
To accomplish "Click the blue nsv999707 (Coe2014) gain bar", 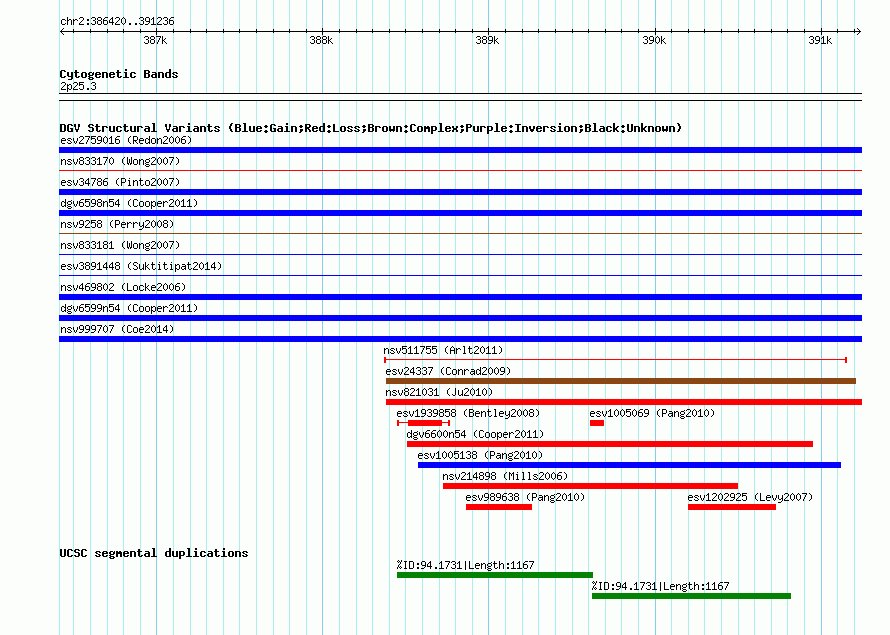I will pyautogui.click(x=460, y=339).
